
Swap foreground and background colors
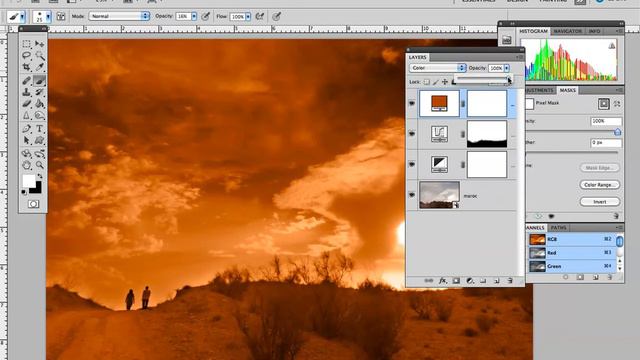[x=40, y=176]
